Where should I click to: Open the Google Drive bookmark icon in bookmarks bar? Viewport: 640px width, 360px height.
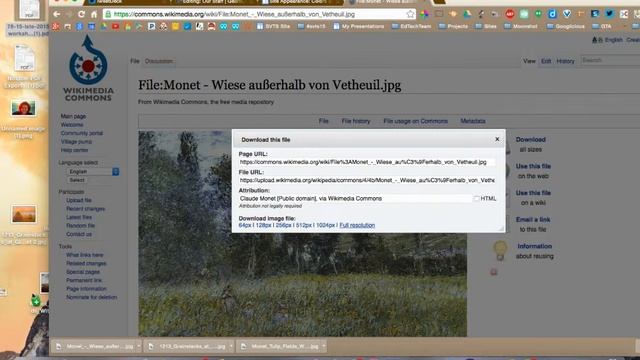tap(104, 27)
